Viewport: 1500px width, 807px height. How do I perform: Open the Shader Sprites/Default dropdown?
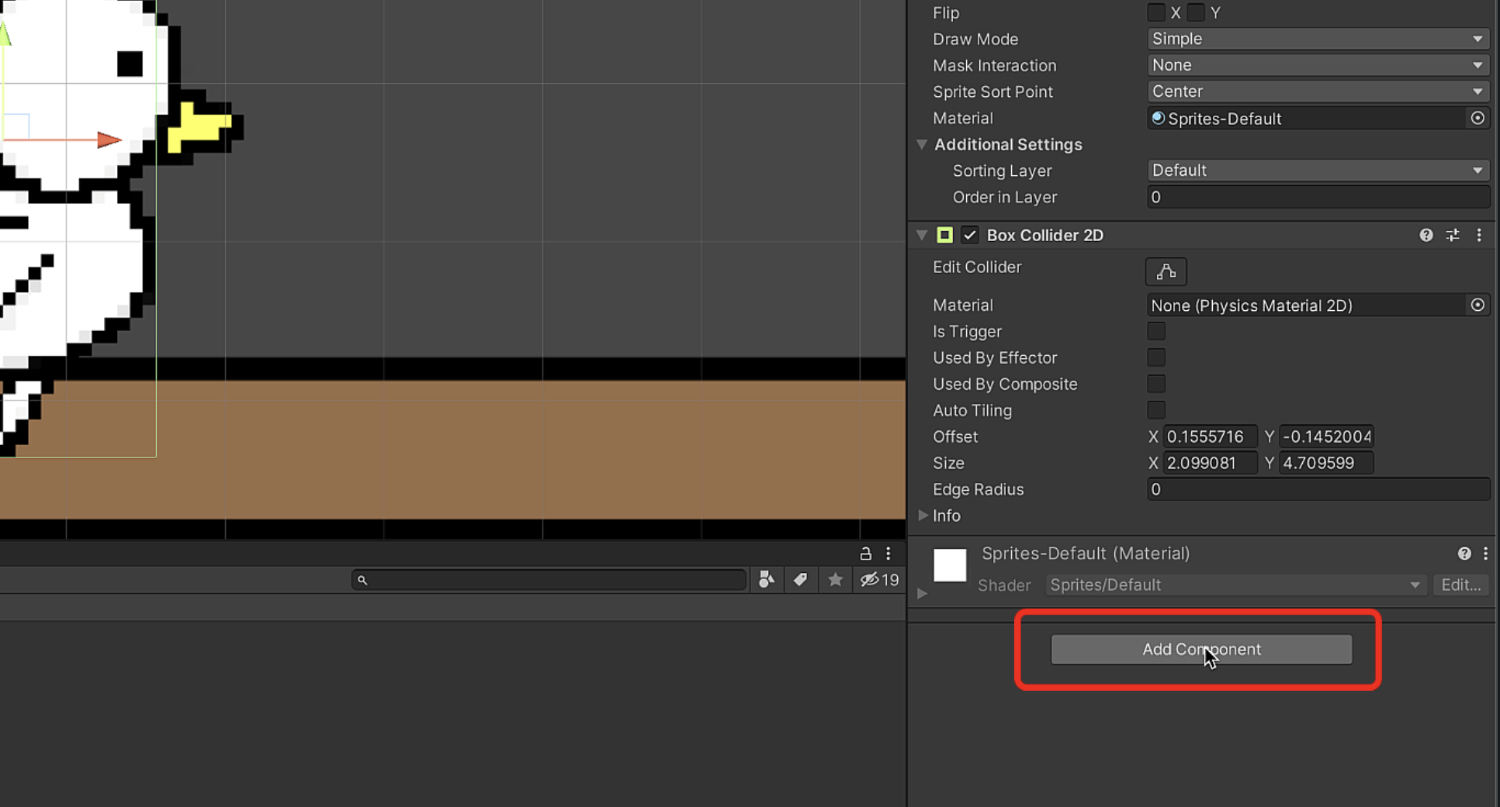coord(1236,585)
